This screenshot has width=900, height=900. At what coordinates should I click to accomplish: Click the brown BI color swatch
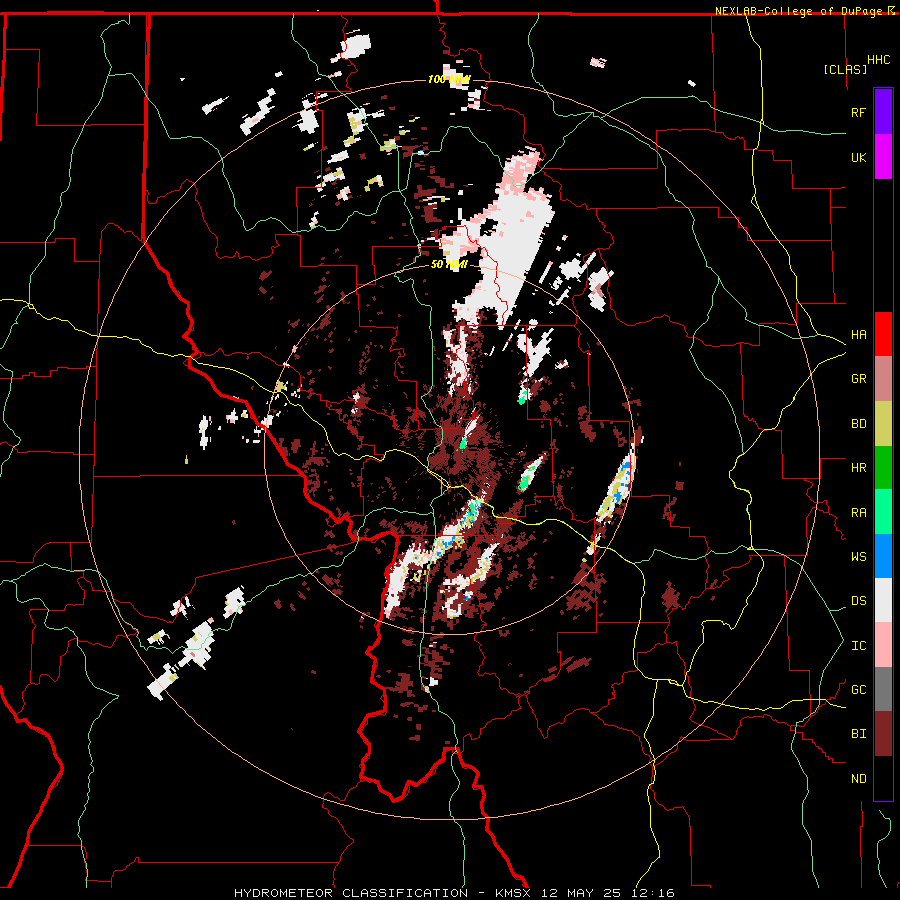pos(883,734)
